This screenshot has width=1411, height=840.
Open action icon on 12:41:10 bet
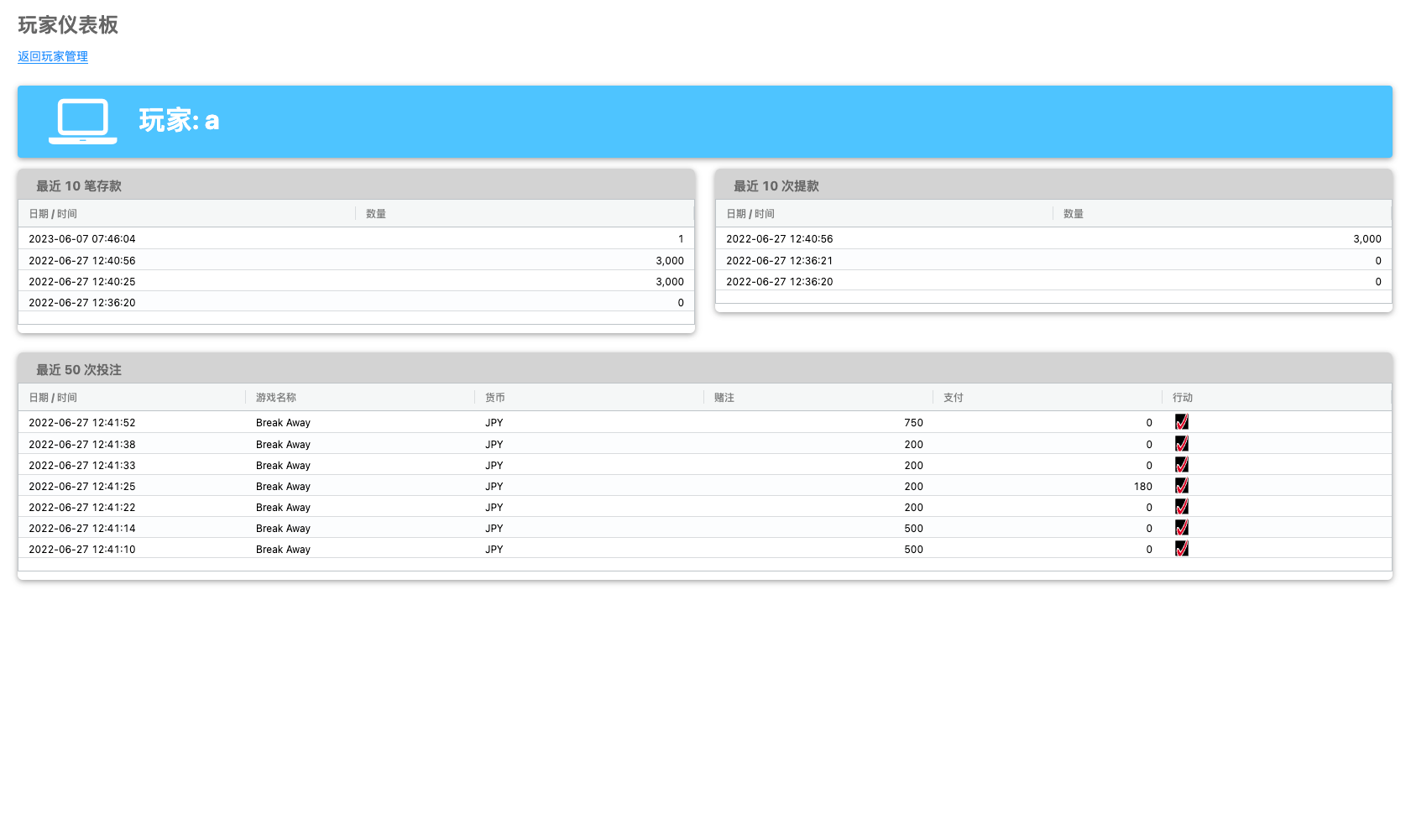point(1181,549)
